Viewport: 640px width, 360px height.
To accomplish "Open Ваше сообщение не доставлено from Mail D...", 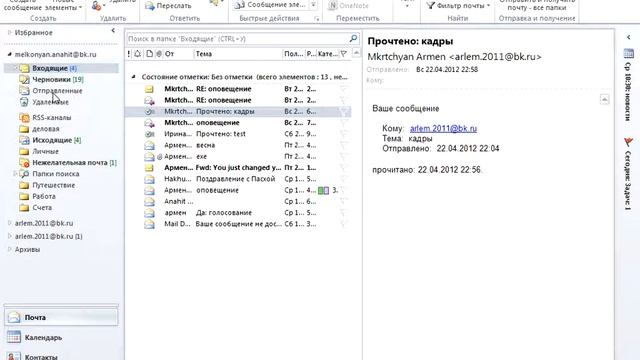I will pyautogui.click(x=238, y=224).
